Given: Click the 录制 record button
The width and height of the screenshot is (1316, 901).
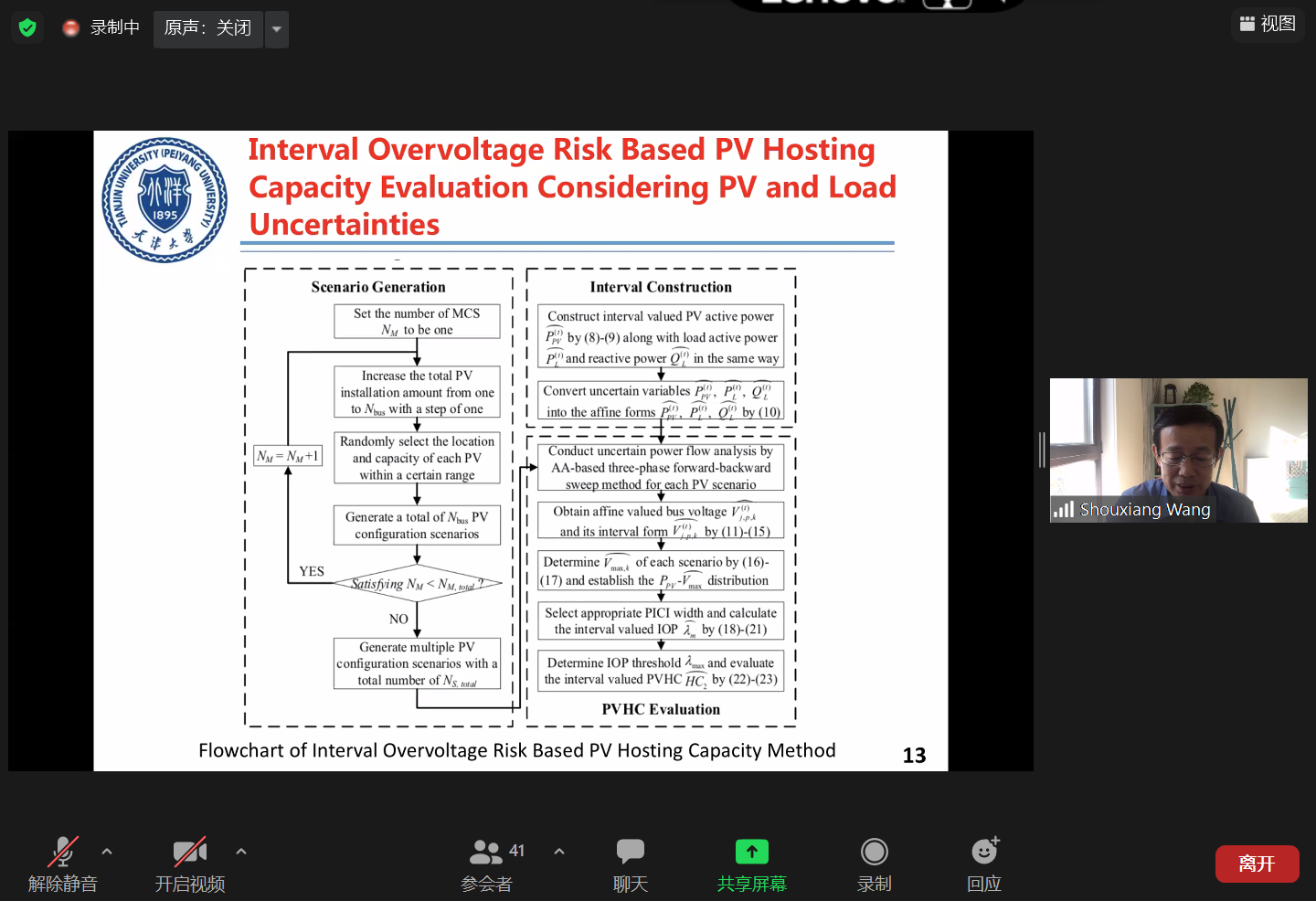Looking at the screenshot, I should 875,864.
